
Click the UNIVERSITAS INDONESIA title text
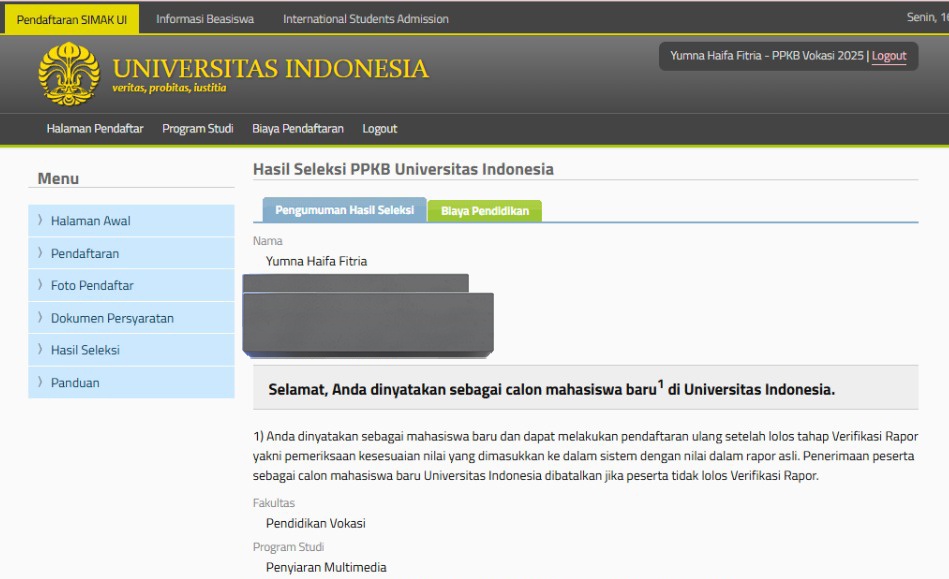[x=271, y=68]
